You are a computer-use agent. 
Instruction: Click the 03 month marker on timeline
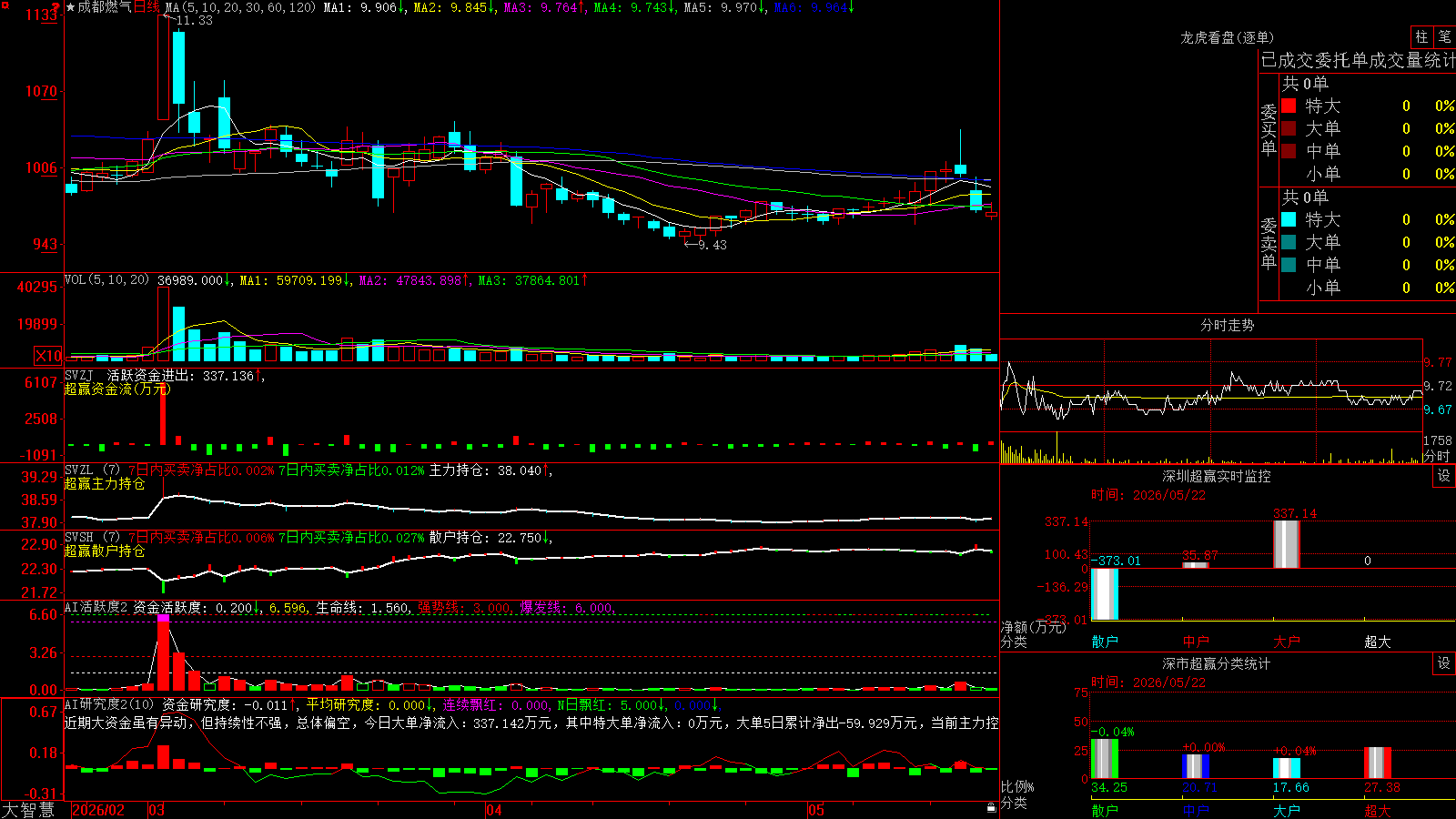(157, 810)
